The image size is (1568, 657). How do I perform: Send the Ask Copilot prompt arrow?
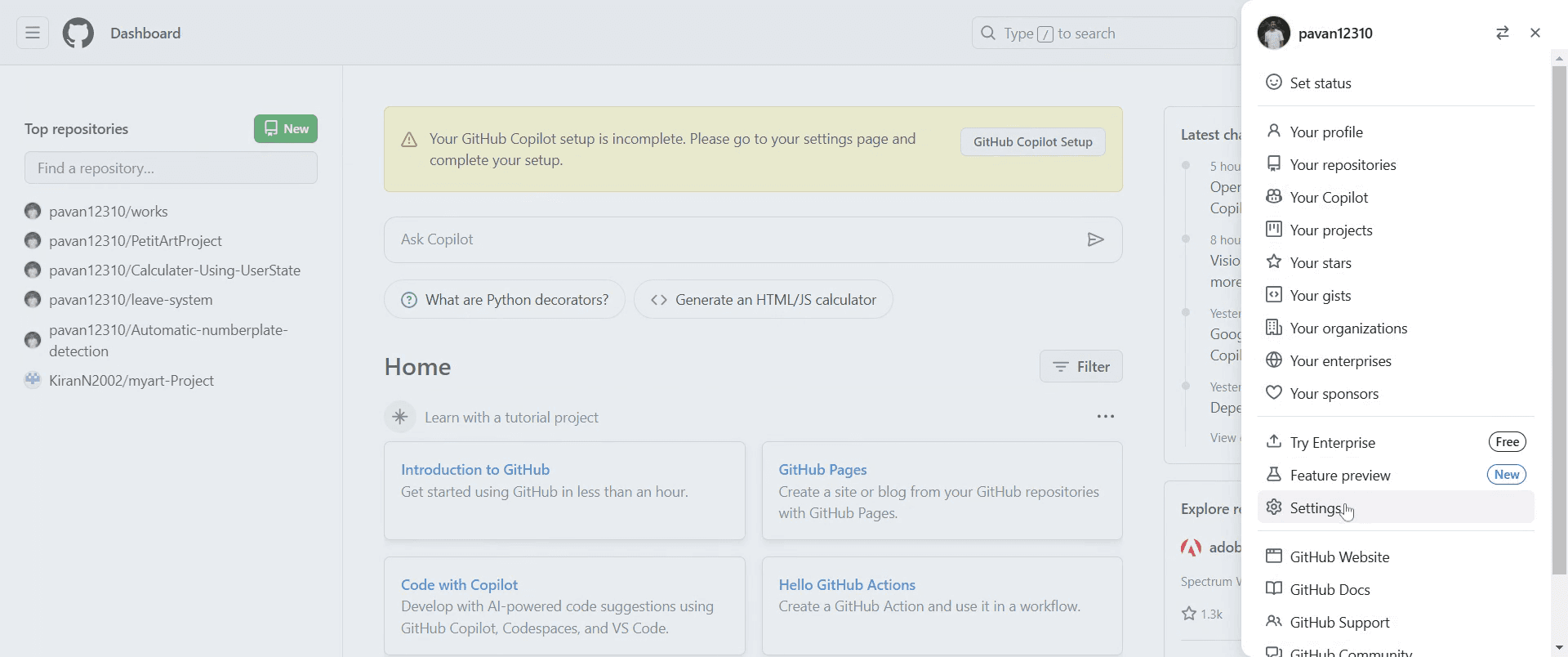[x=1095, y=239]
